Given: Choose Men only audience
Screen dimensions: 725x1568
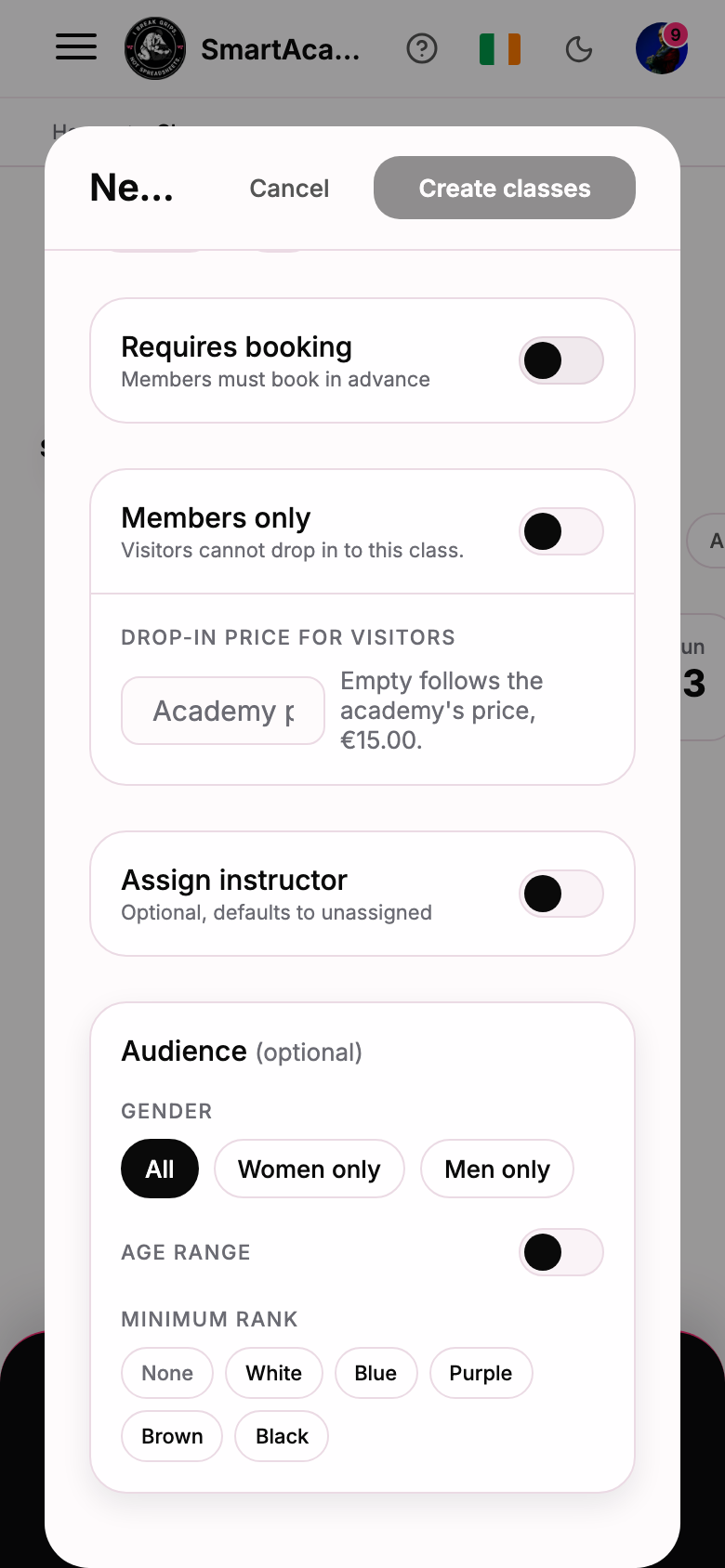Looking at the screenshot, I should pyautogui.click(x=497, y=1169).
